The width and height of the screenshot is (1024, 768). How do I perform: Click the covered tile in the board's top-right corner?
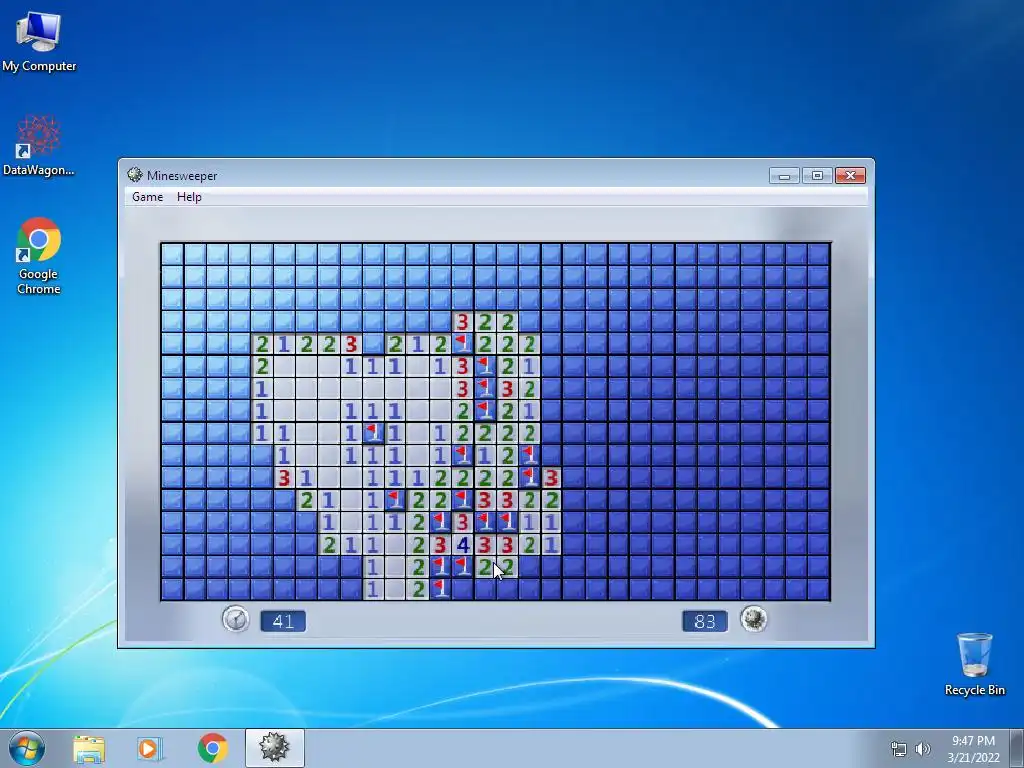point(819,254)
